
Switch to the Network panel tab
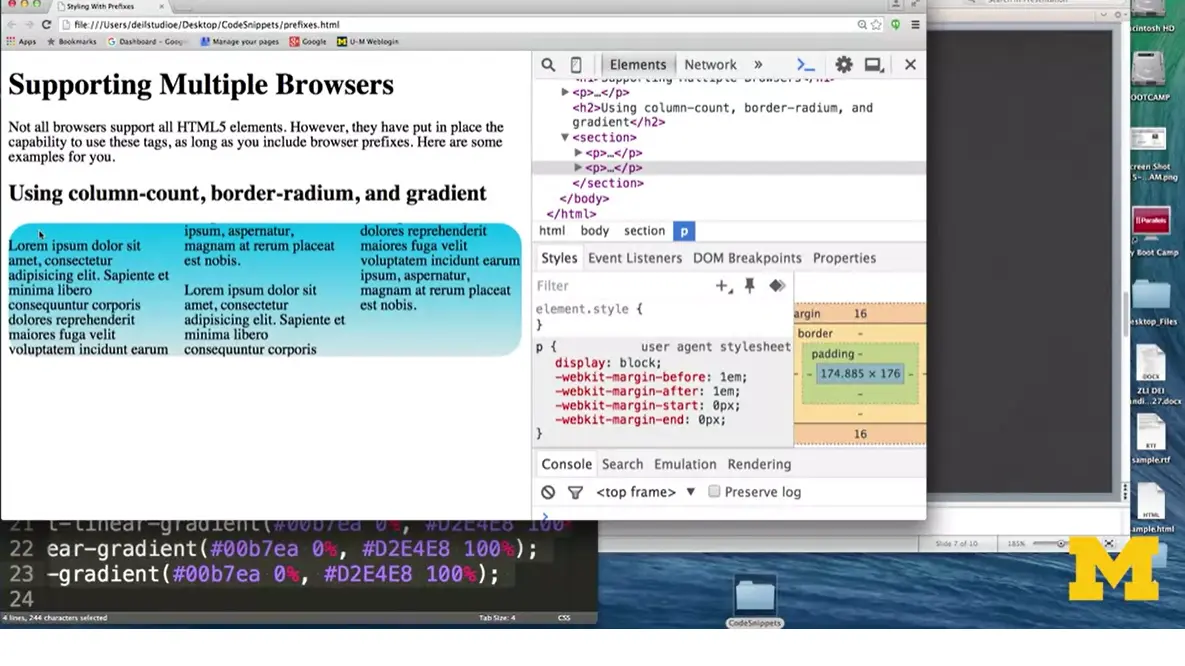[x=710, y=65]
